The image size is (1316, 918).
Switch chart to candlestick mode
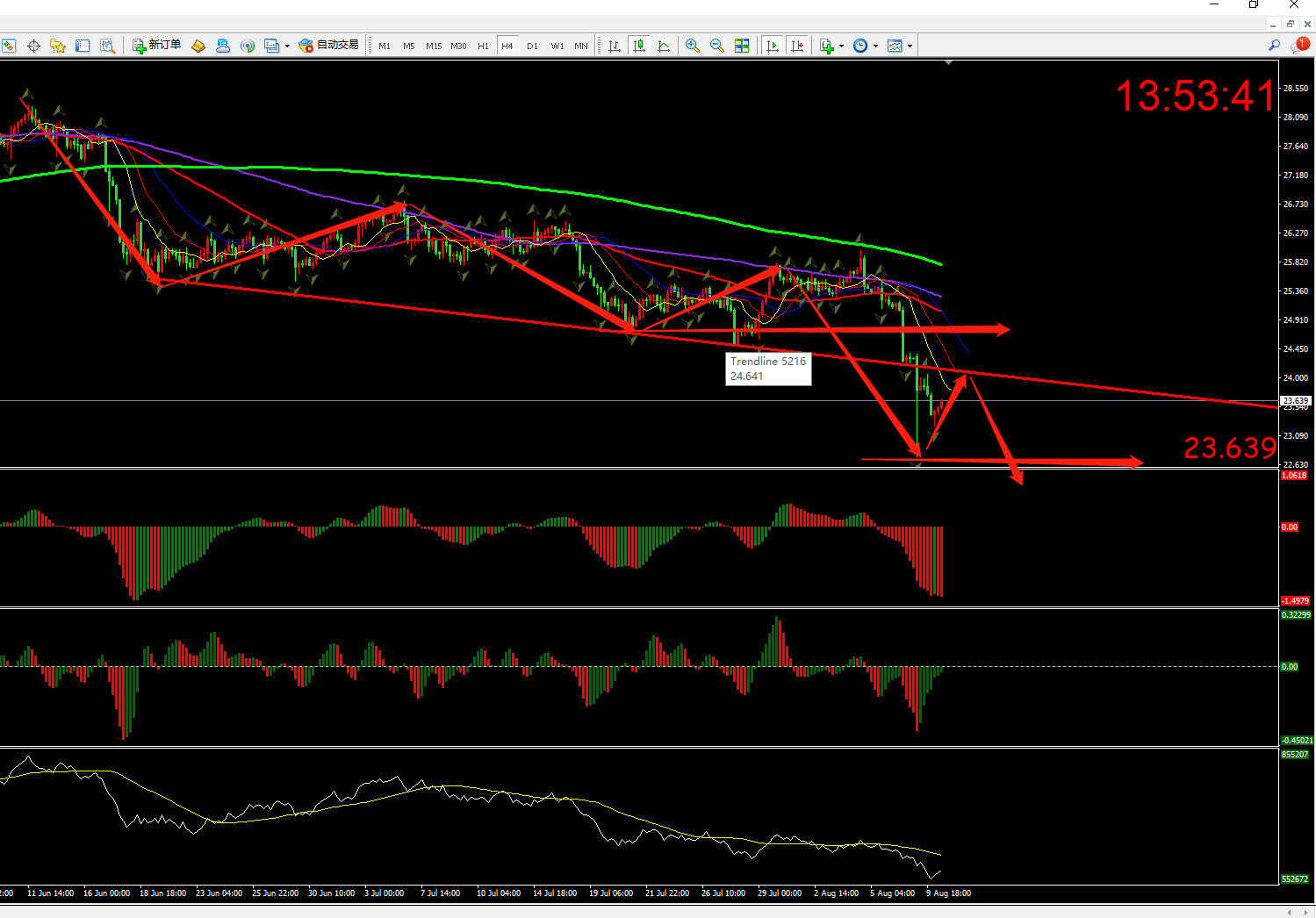639,46
